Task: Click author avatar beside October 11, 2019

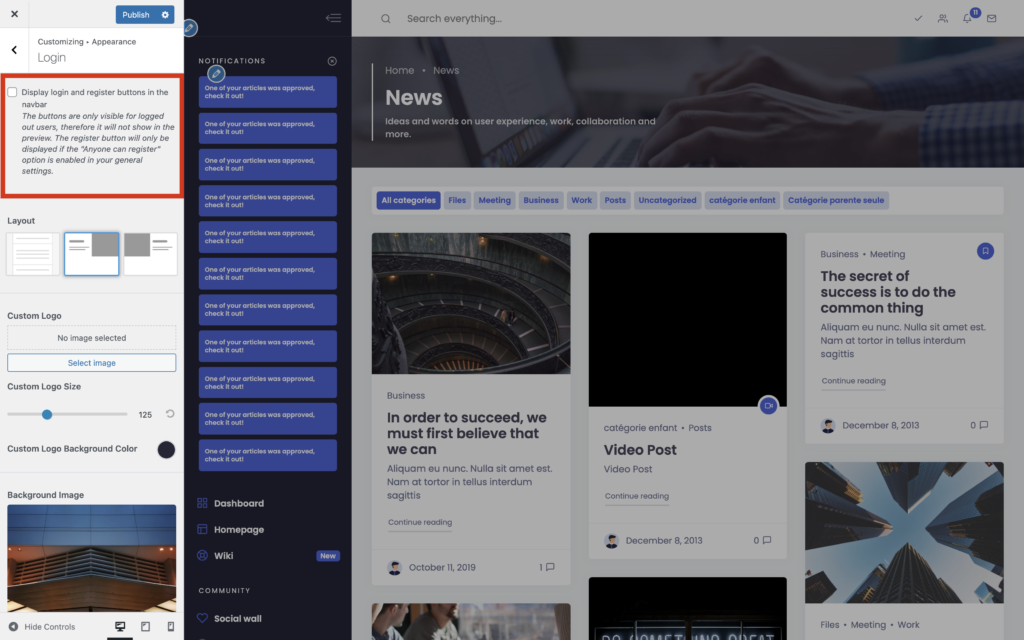Action: [x=394, y=568]
